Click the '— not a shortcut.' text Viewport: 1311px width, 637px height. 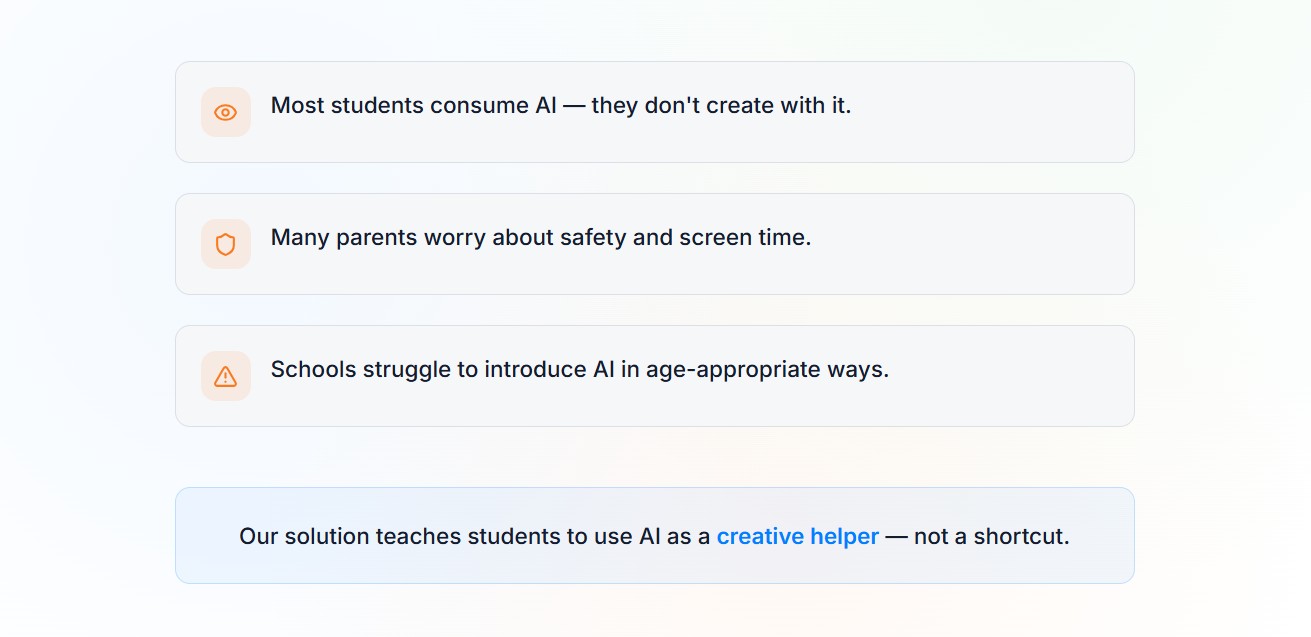click(x=977, y=536)
